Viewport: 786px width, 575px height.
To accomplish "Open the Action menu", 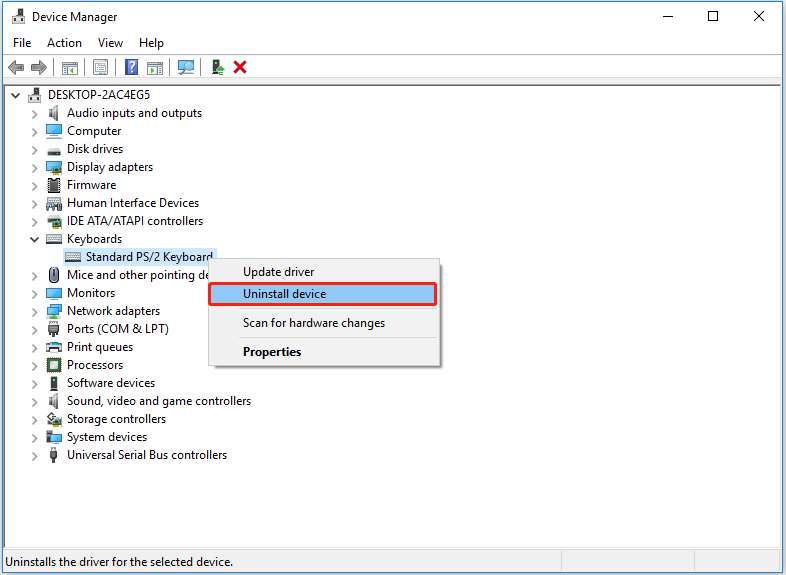I will (64, 43).
